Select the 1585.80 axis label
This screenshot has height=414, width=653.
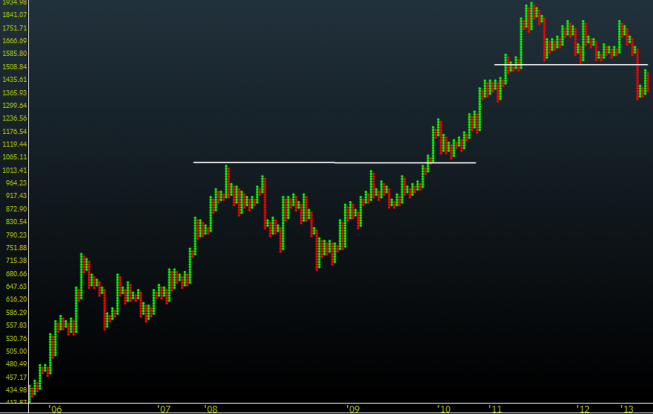pyautogui.click(x=15, y=54)
